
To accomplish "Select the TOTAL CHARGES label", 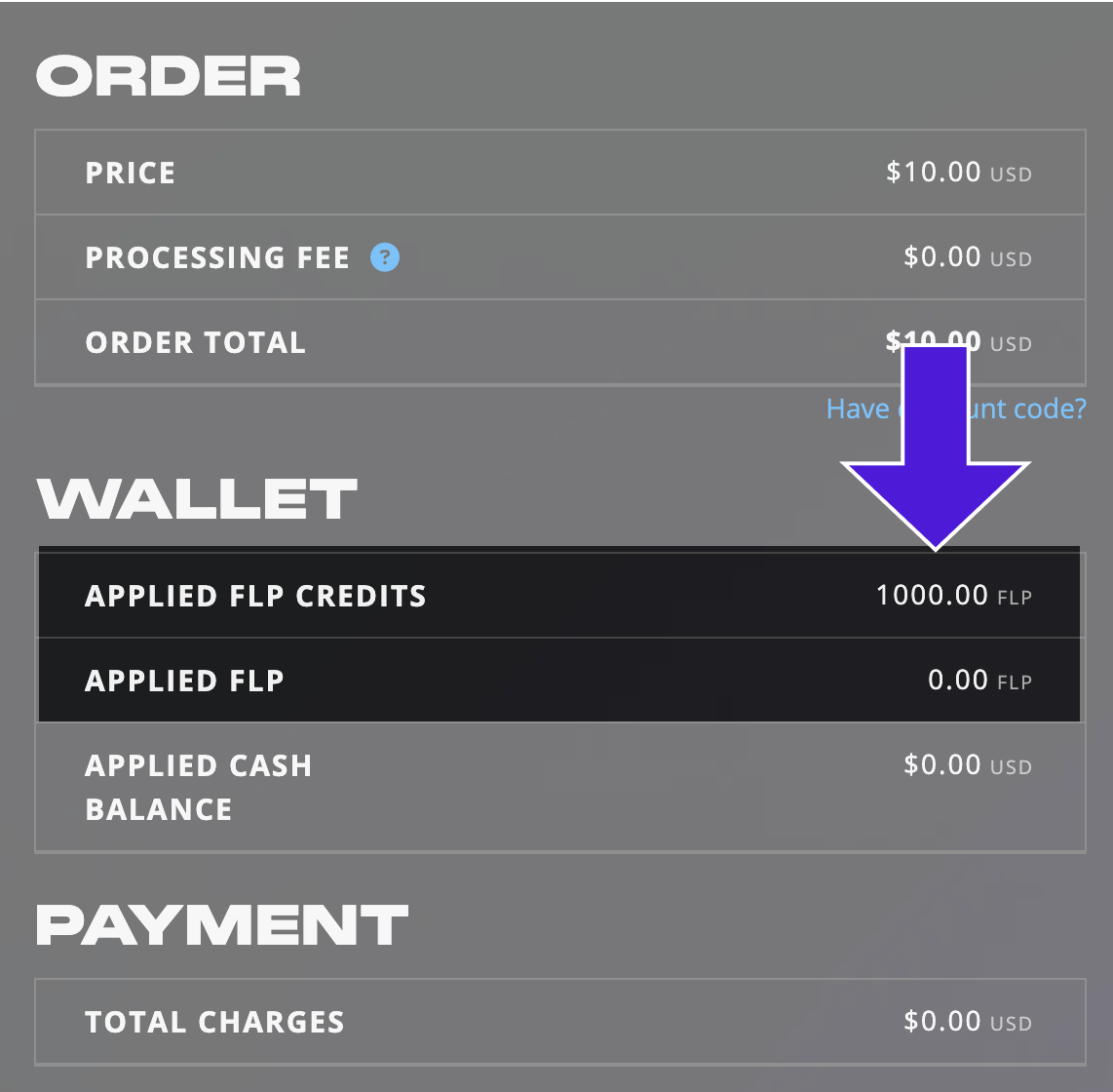I will (x=214, y=1023).
